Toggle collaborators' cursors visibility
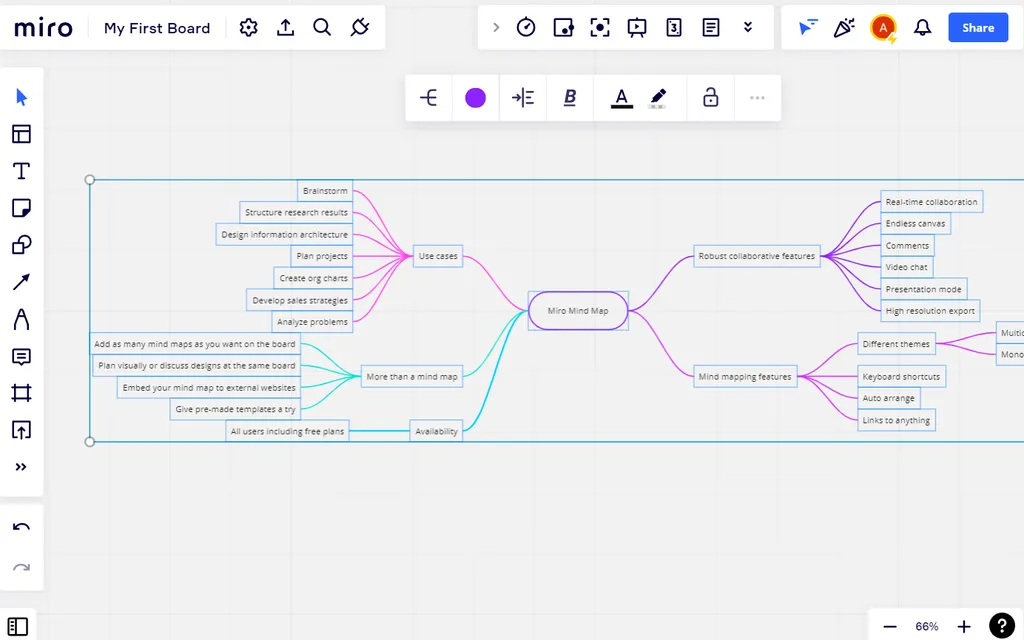Image resolution: width=1024 pixels, height=640 pixels. [x=808, y=27]
